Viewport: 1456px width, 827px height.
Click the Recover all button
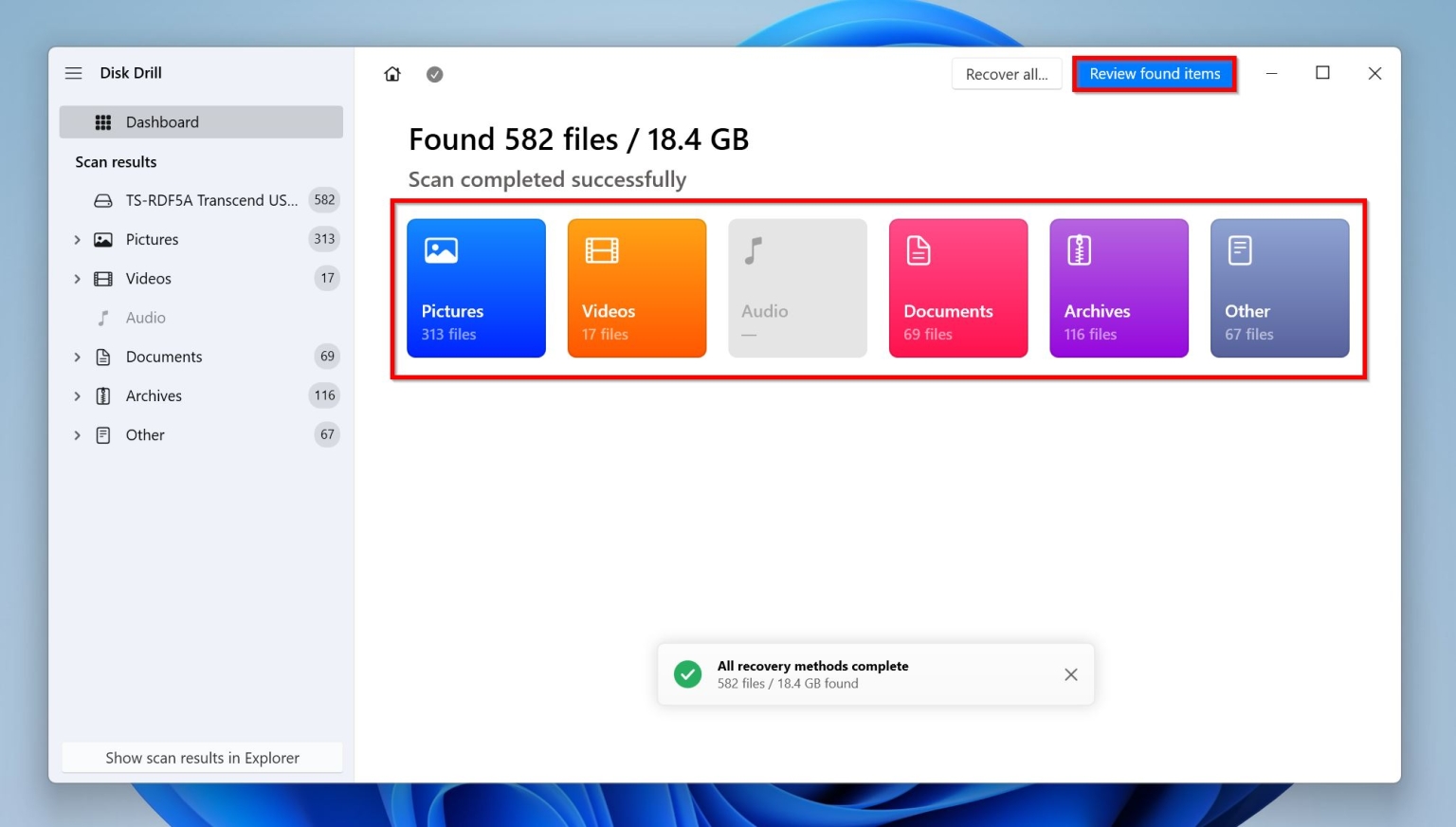pos(1006,73)
